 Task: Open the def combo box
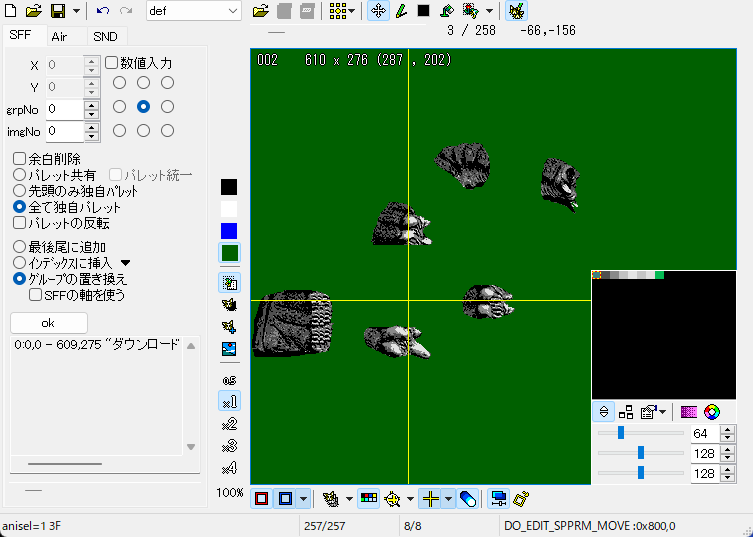coord(194,11)
